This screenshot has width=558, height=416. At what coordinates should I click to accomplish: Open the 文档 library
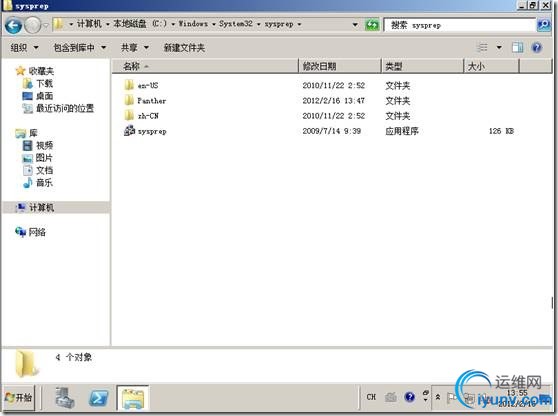pyautogui.click(x=38, y=170)
